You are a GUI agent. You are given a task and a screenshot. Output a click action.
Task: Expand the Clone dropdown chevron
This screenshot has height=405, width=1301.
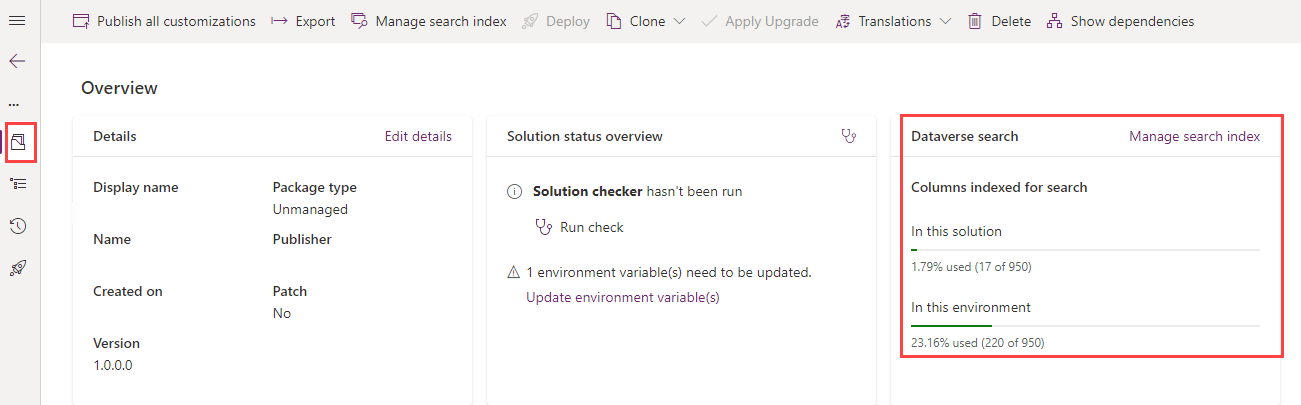[679, 21]
